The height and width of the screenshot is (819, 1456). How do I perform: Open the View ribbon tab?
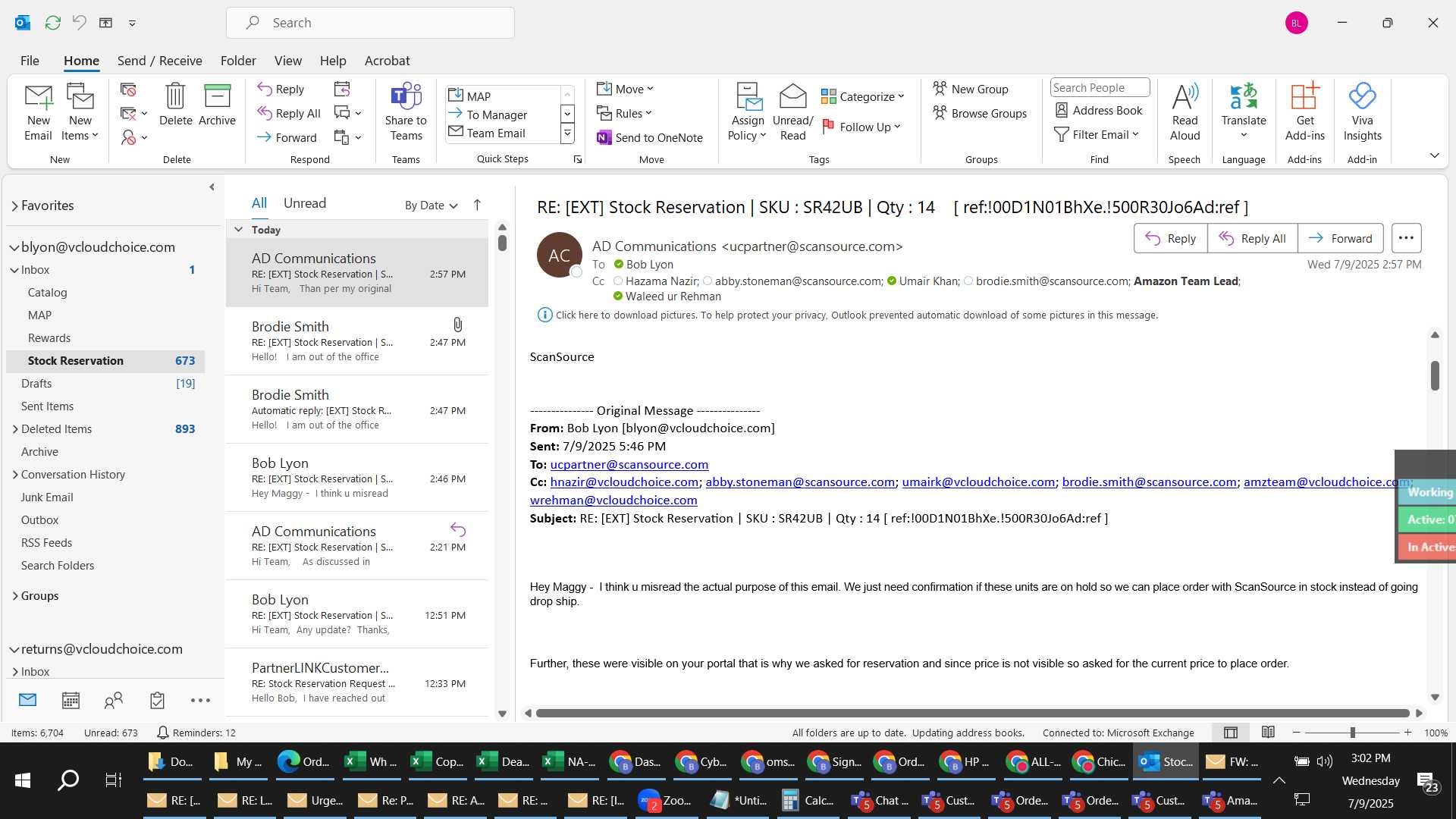click(x=287, y=61)
